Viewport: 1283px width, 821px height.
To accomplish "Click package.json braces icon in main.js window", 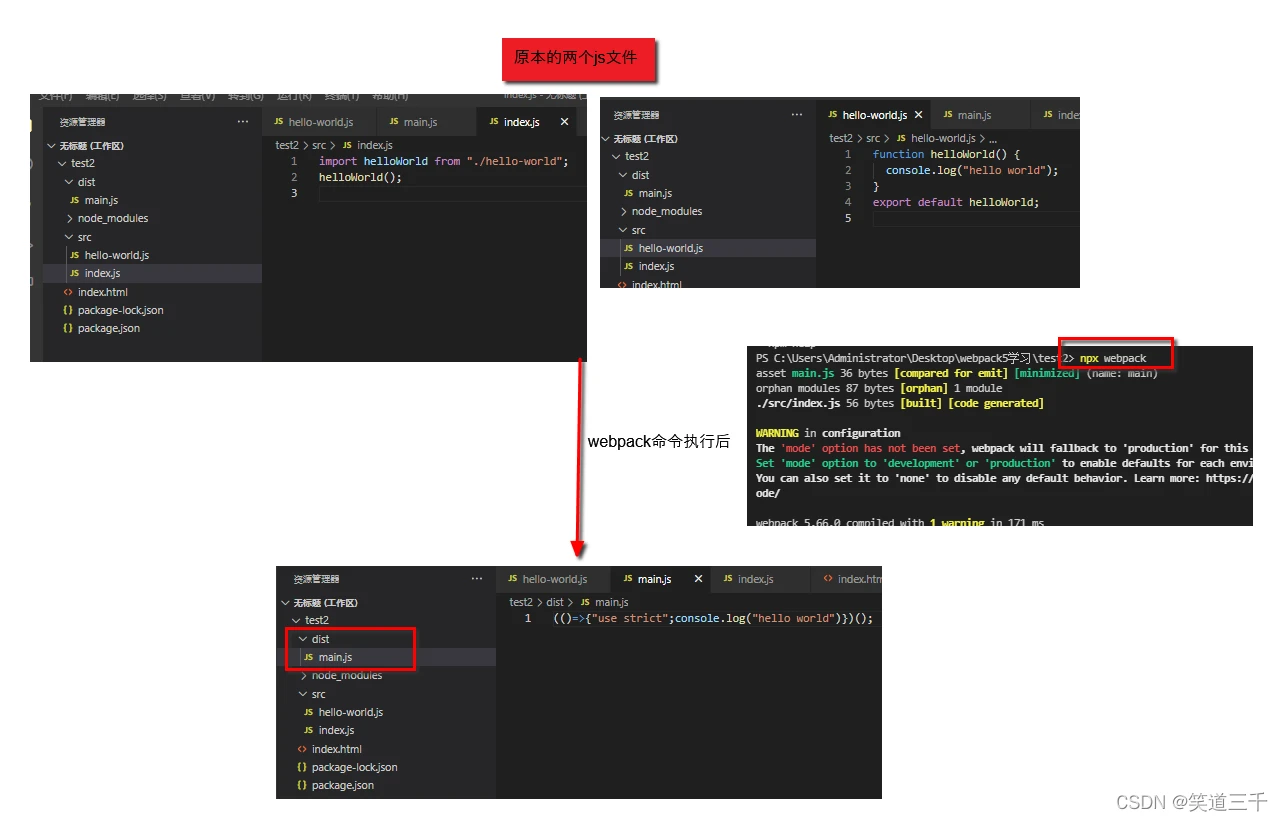I will [x=302, y=785].
